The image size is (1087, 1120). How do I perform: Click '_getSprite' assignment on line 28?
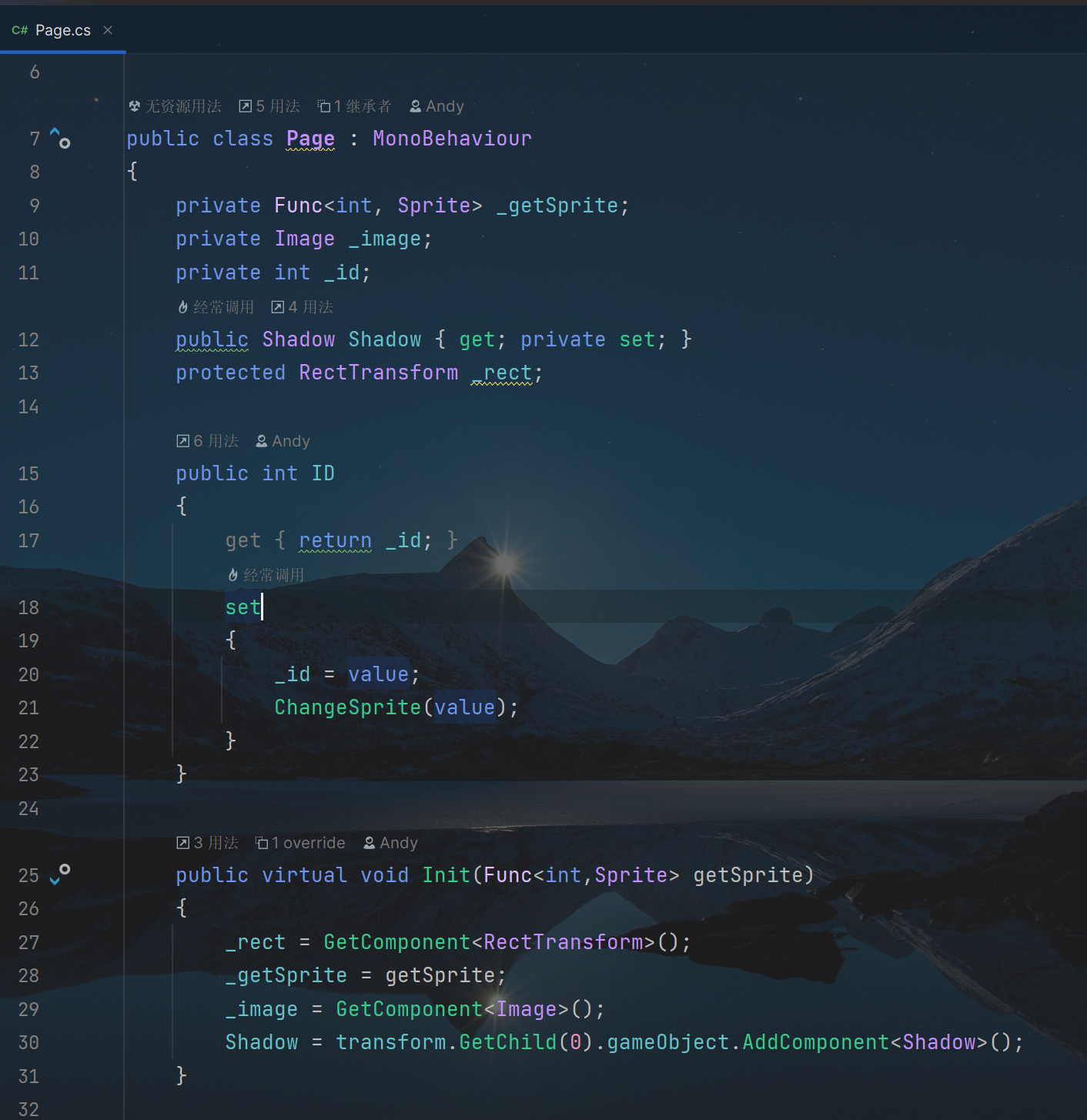point(286,975)
